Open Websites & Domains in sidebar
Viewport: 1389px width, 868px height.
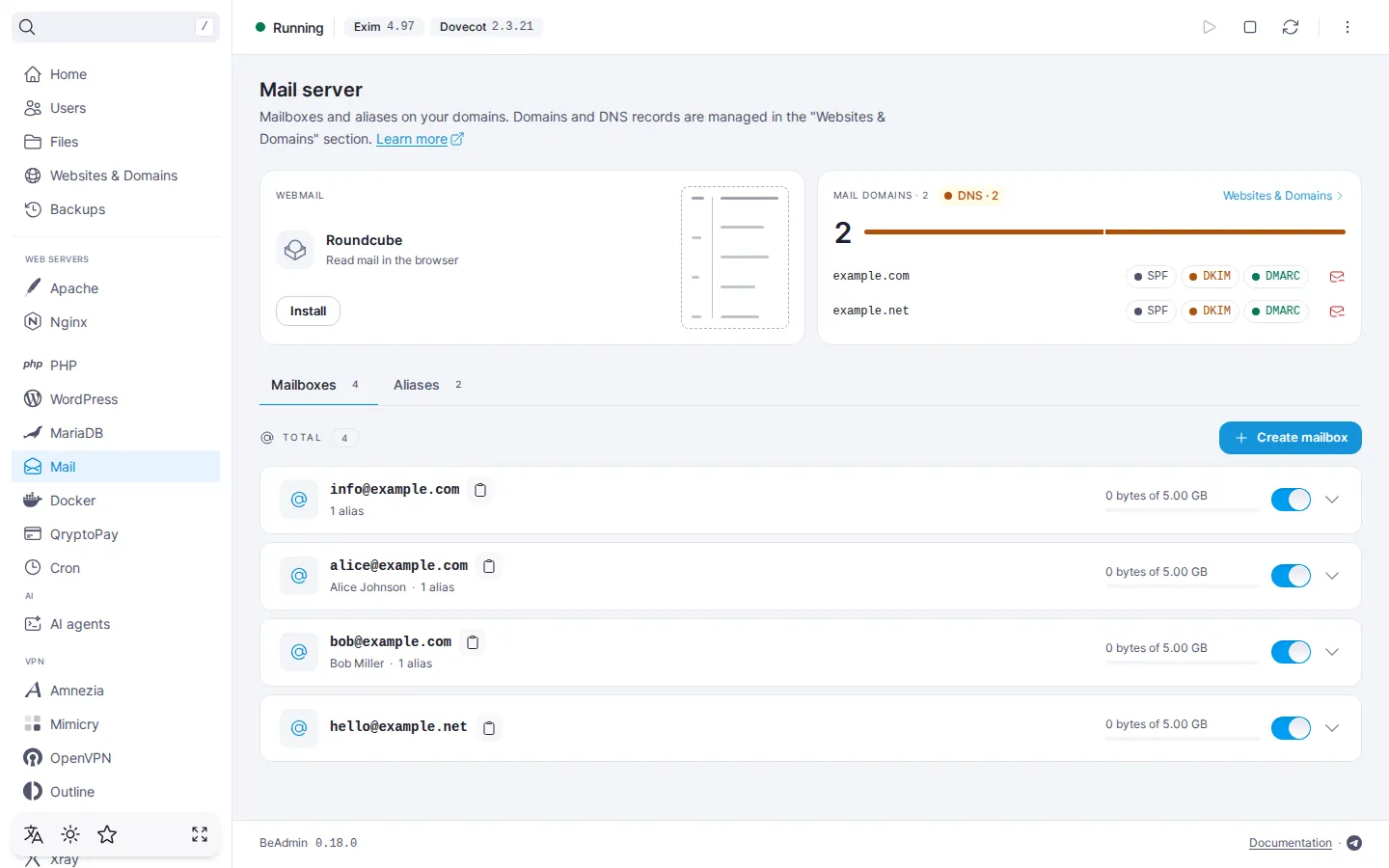tap(116, 176)
